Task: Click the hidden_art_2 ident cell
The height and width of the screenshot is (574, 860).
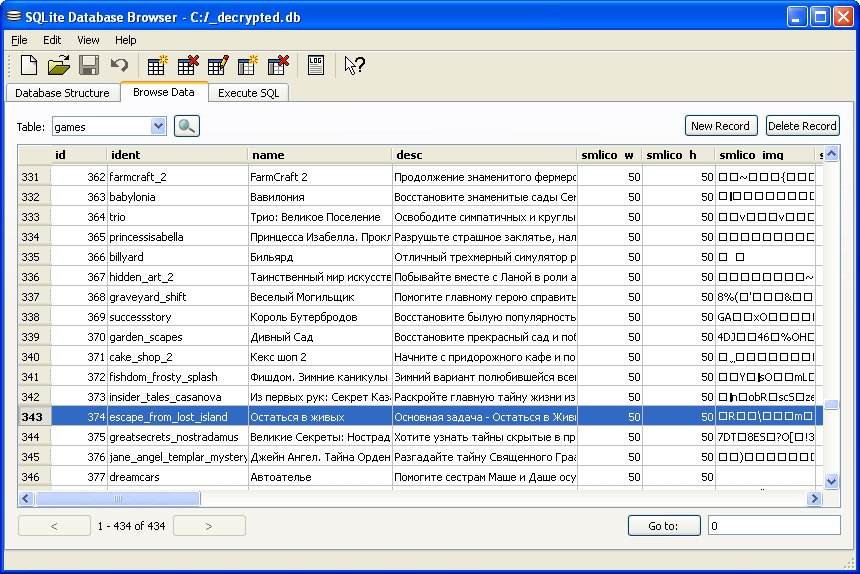Action: coord(177,277)
